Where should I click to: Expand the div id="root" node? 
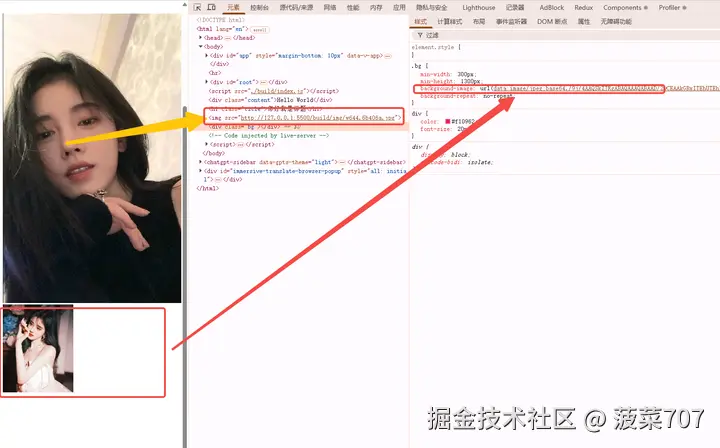tap(206, 82)
